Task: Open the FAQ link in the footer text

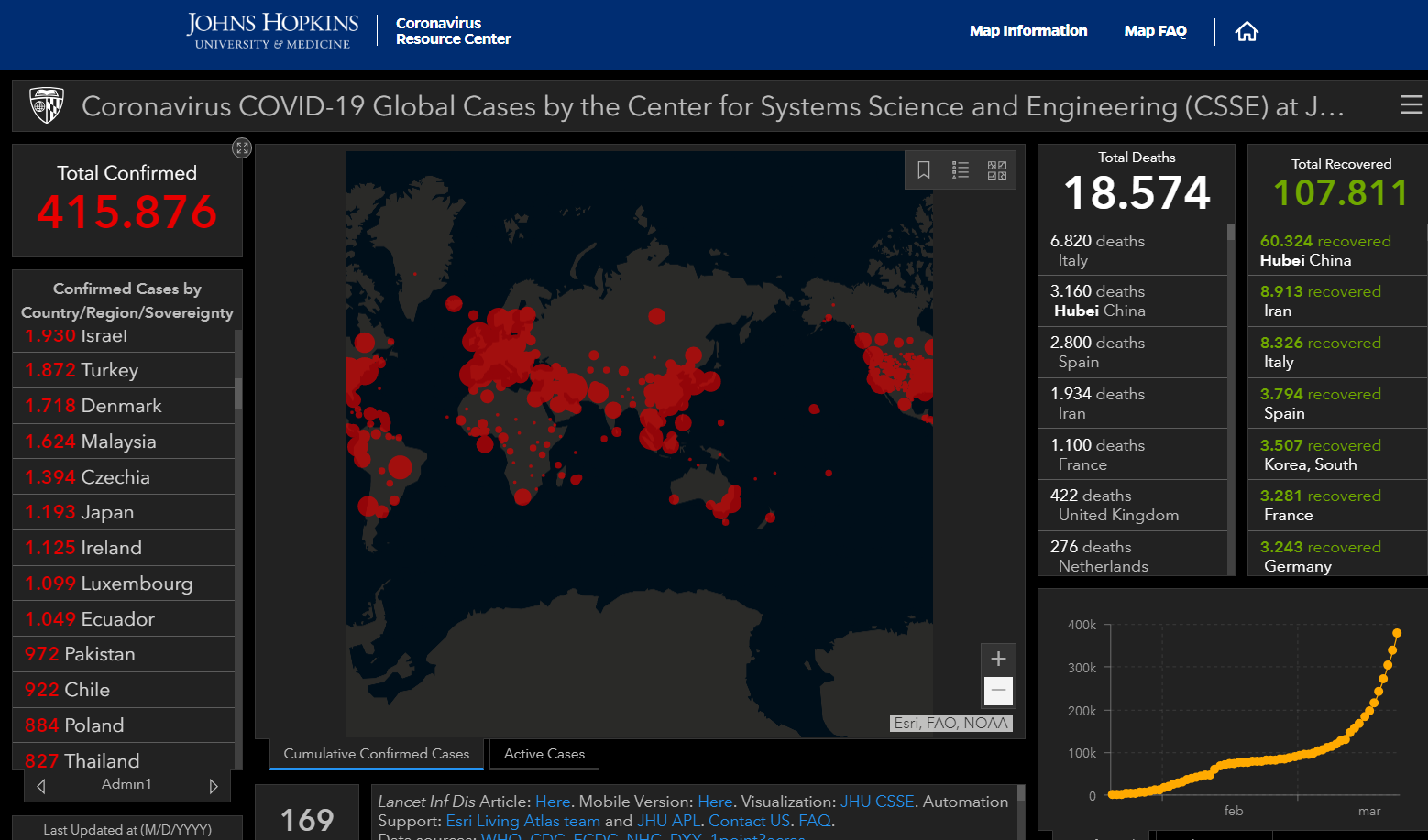Action: click(x=815, y=821)
